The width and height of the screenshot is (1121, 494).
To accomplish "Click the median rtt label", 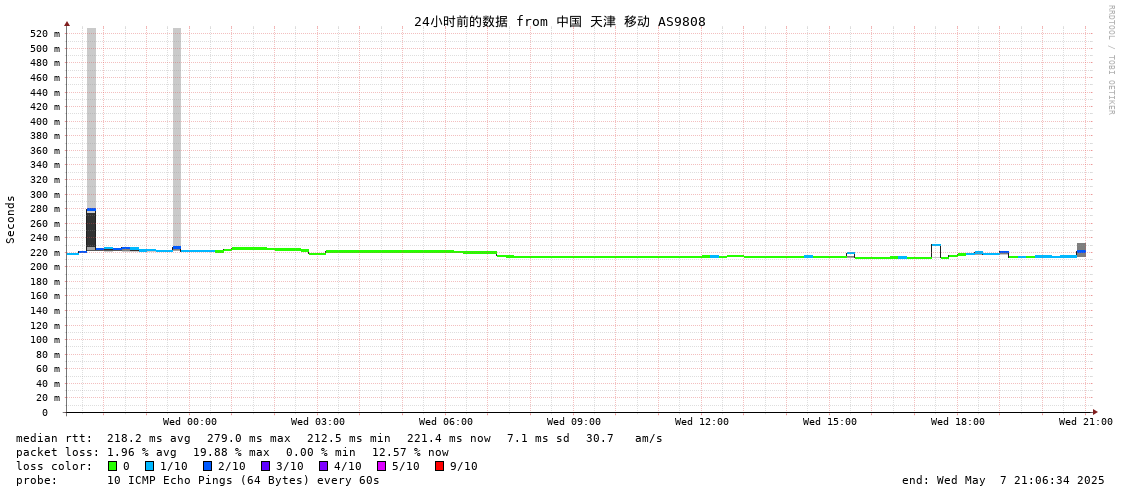I will 54,438.
